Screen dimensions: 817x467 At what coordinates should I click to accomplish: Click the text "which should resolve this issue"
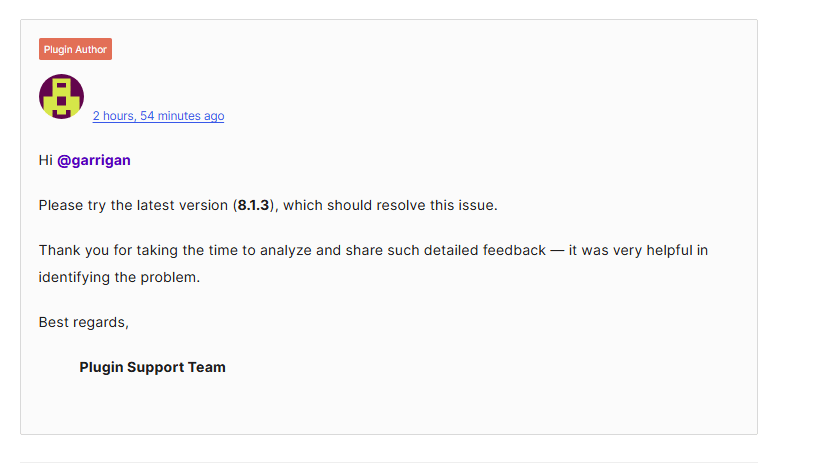click(390, 205)
